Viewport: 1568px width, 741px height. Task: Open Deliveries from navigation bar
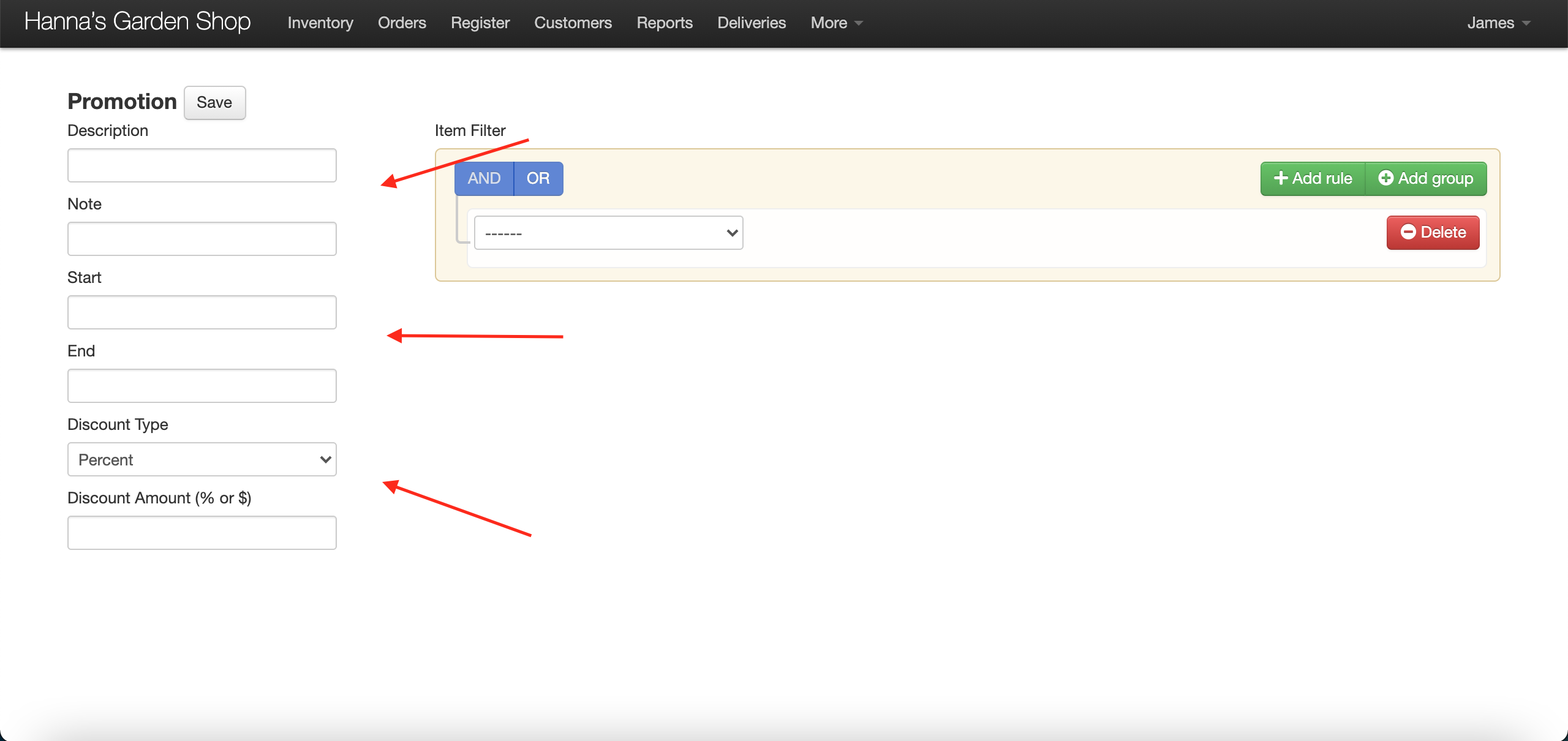point(752,23)
